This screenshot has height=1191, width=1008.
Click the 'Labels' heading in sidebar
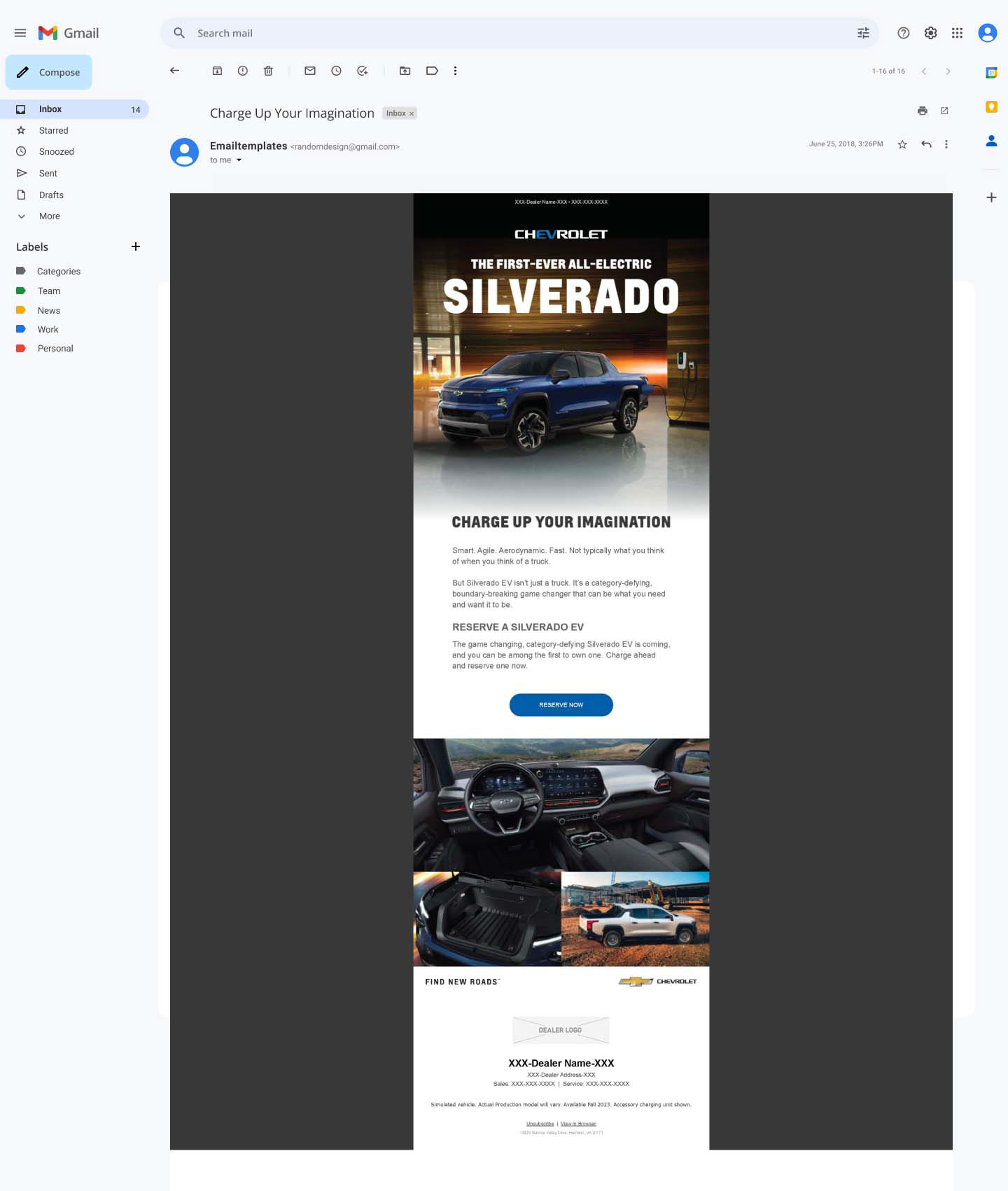point(32,246)
